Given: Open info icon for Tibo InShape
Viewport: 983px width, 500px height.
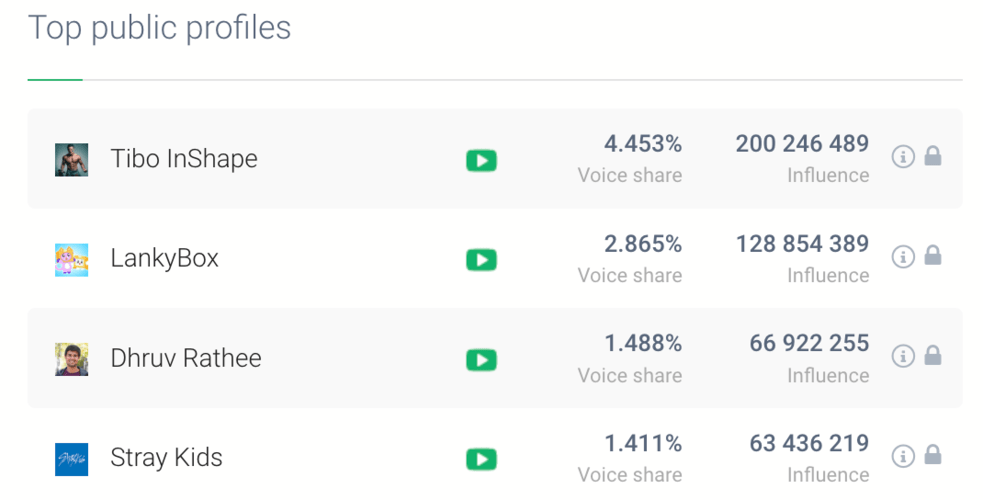Looking at the screenshot, I should pyautogui.click(x=903, y=157).
